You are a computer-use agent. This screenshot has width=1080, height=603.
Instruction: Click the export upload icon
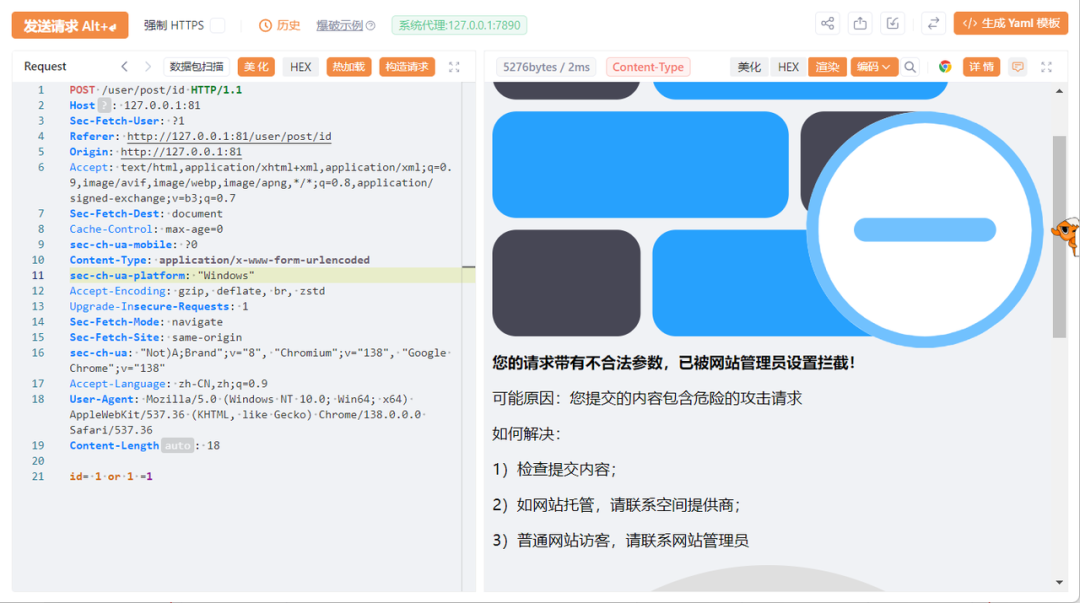[860, 23]
